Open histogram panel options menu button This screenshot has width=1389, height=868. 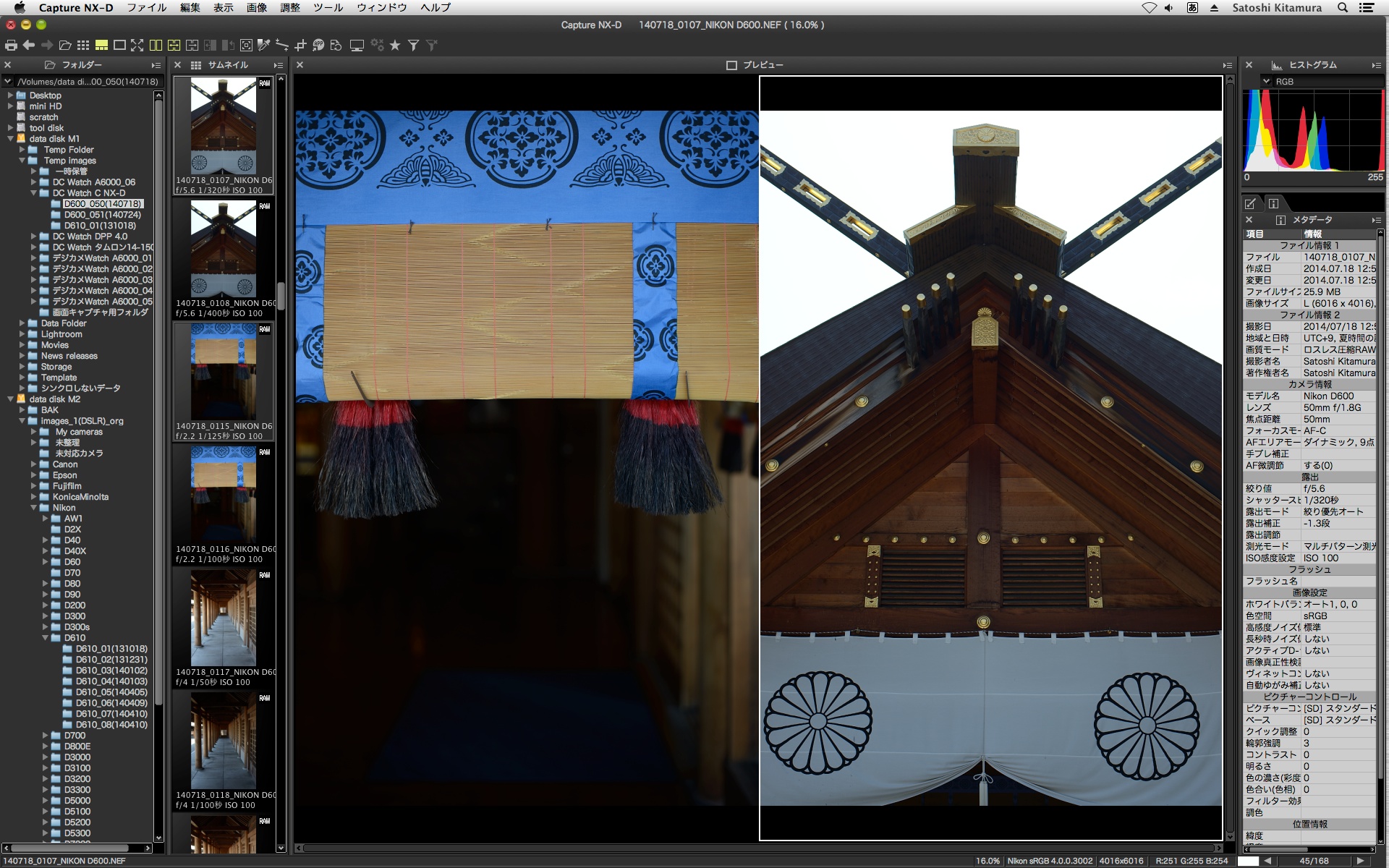(x=1376, y=65)
